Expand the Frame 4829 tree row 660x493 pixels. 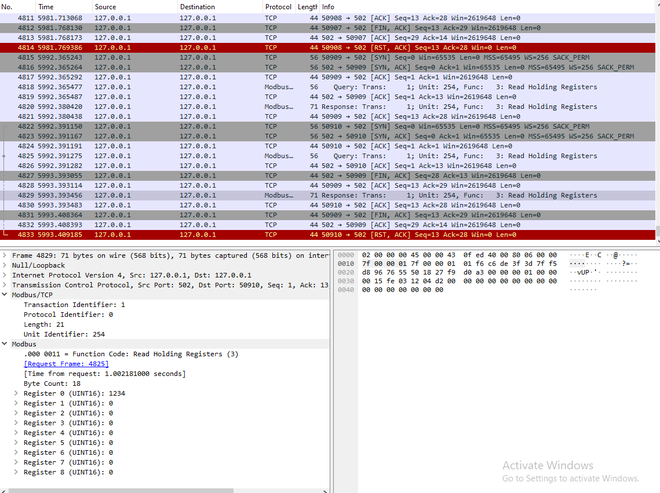(5, 256)
